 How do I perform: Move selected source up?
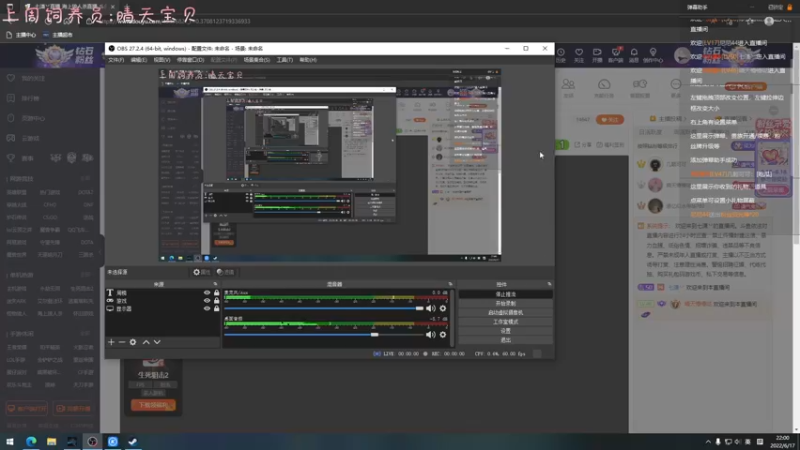[146, 342]
